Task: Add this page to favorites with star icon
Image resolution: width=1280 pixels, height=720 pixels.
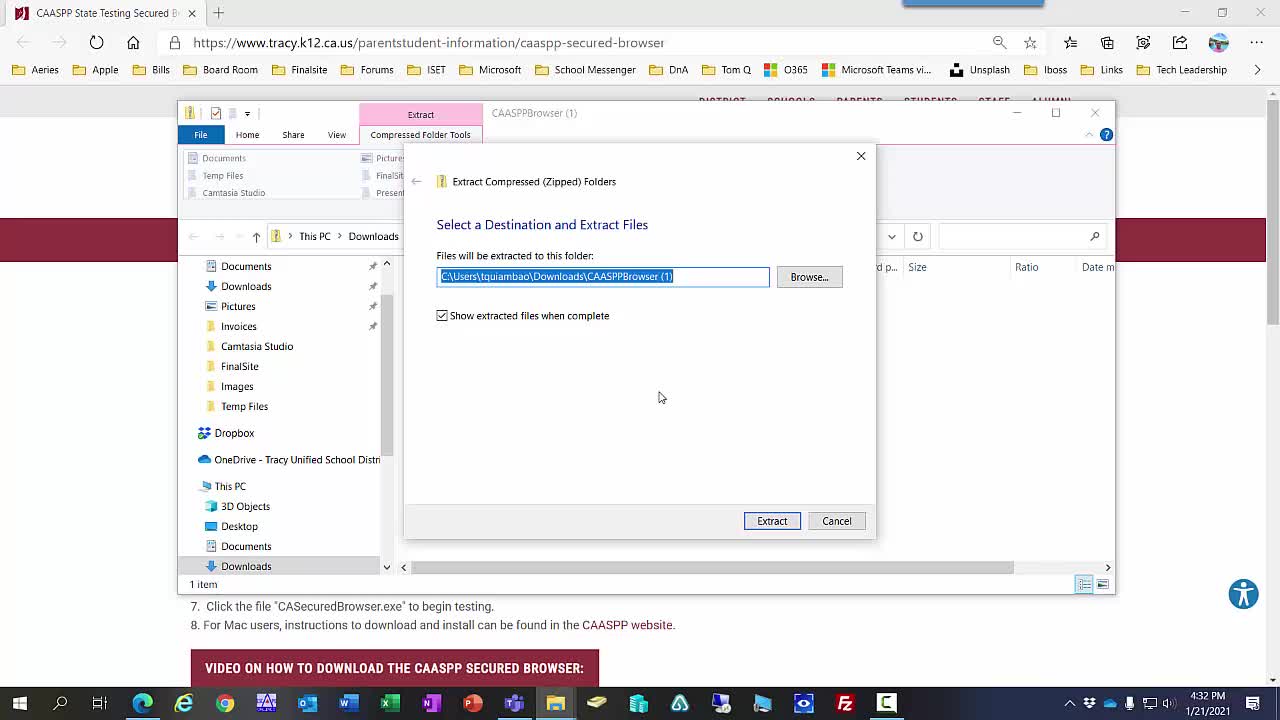Action: 1030,43
